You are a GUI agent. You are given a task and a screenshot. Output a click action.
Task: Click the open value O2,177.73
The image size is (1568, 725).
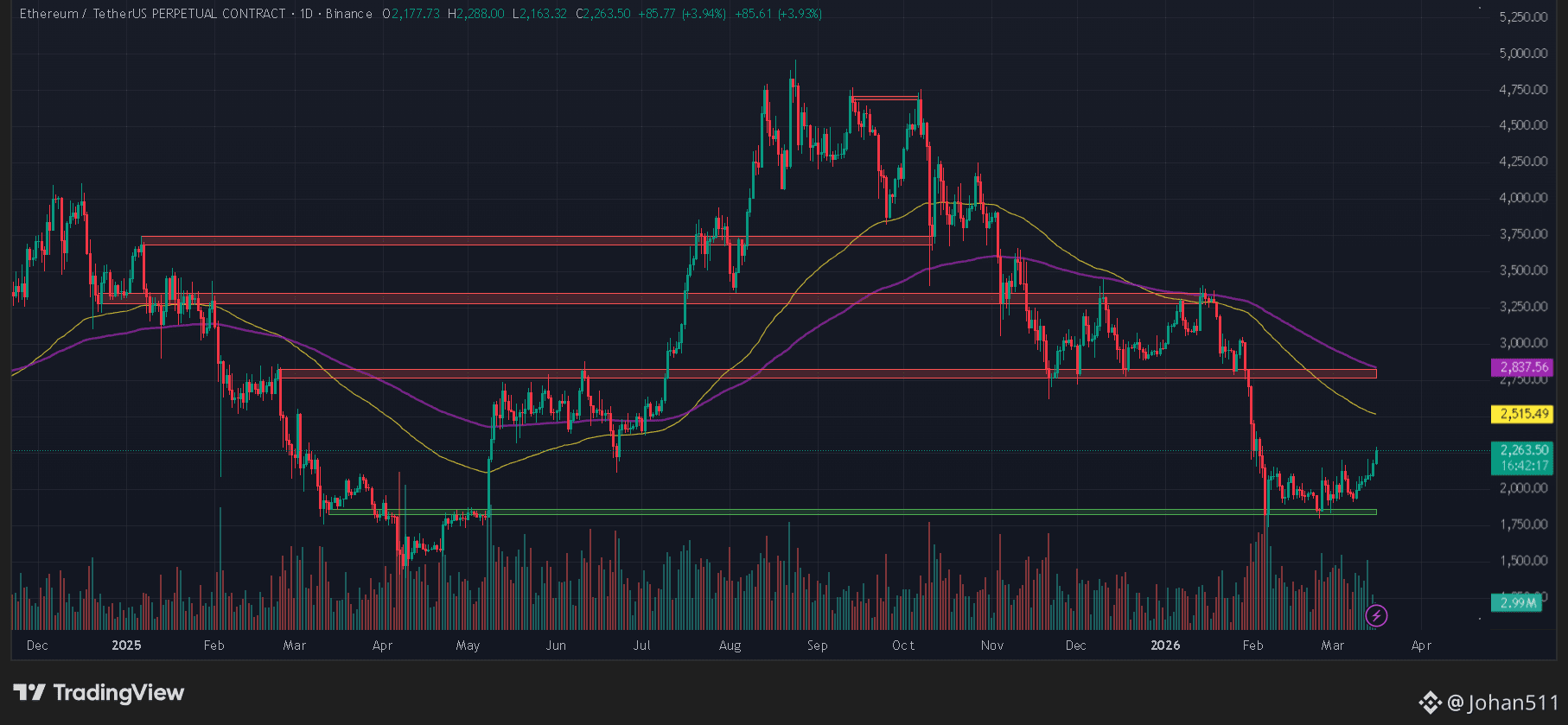411,14
